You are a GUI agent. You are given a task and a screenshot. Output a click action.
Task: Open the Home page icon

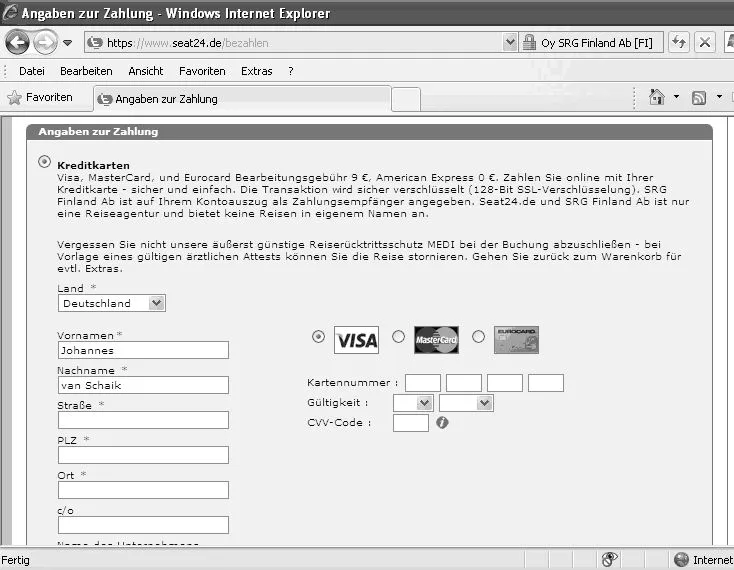pos(656,97)
